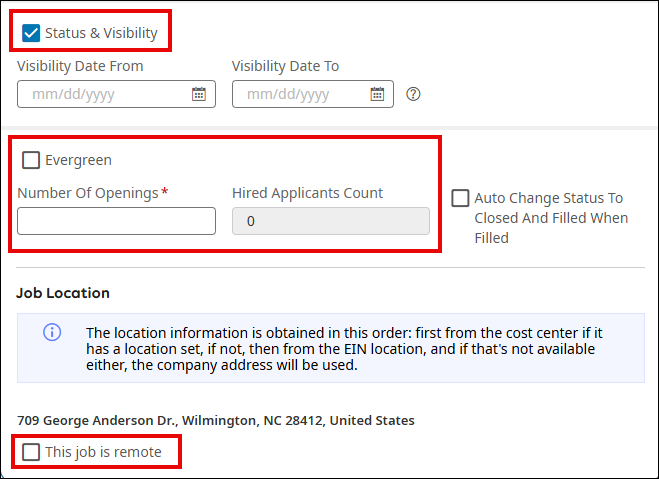Click the Visibility Date To label

pyautogui.click(x=285, y=66)
